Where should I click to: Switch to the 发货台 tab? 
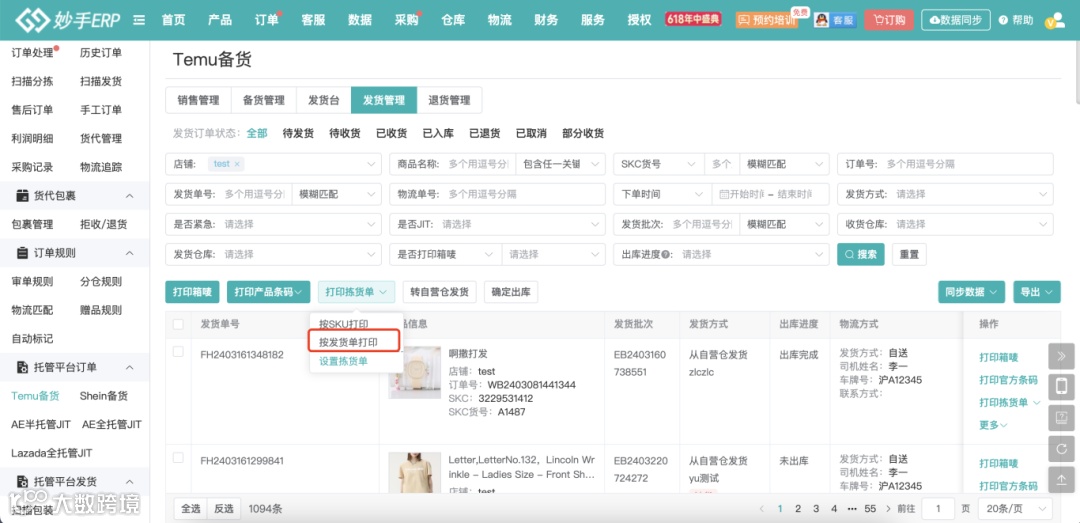(324, 100)
